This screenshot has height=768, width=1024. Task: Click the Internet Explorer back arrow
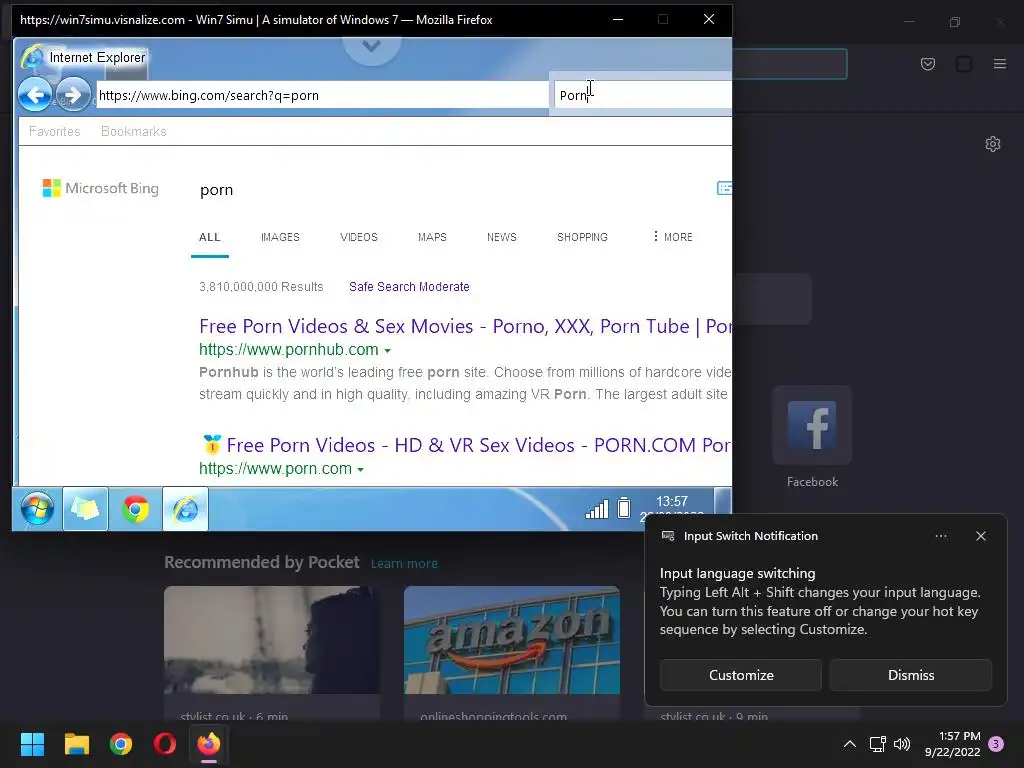click(35, 95)
